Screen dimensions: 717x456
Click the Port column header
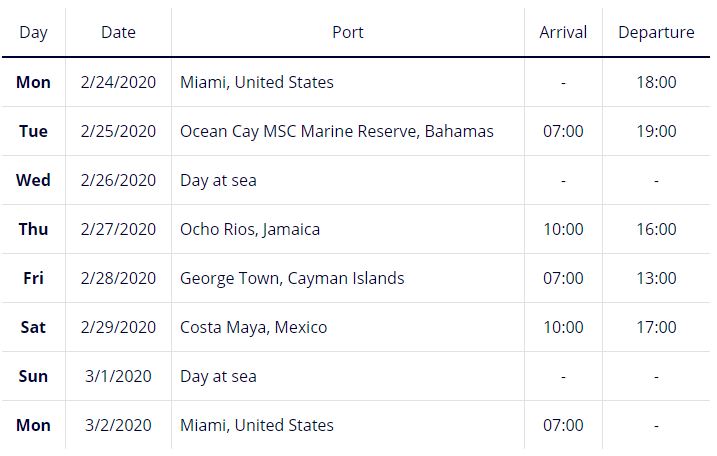[x=347, y=32]
